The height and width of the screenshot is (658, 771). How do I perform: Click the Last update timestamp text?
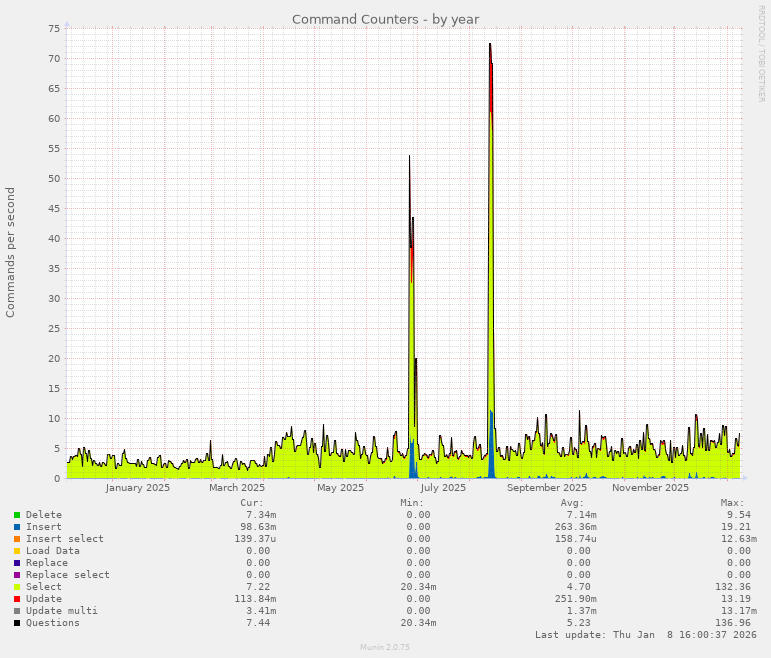[x=645, y=635]
